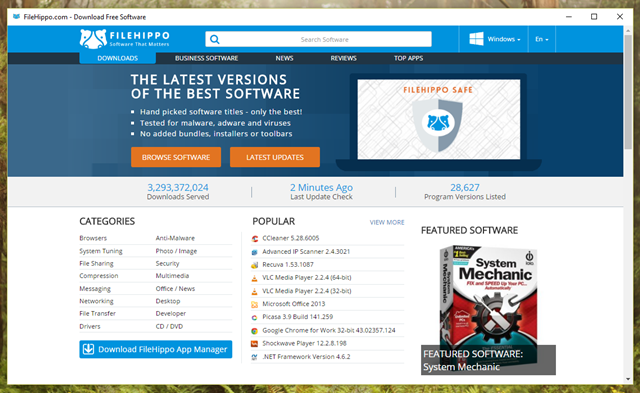Open Microsoft Office 2013 link

point(293,304)
